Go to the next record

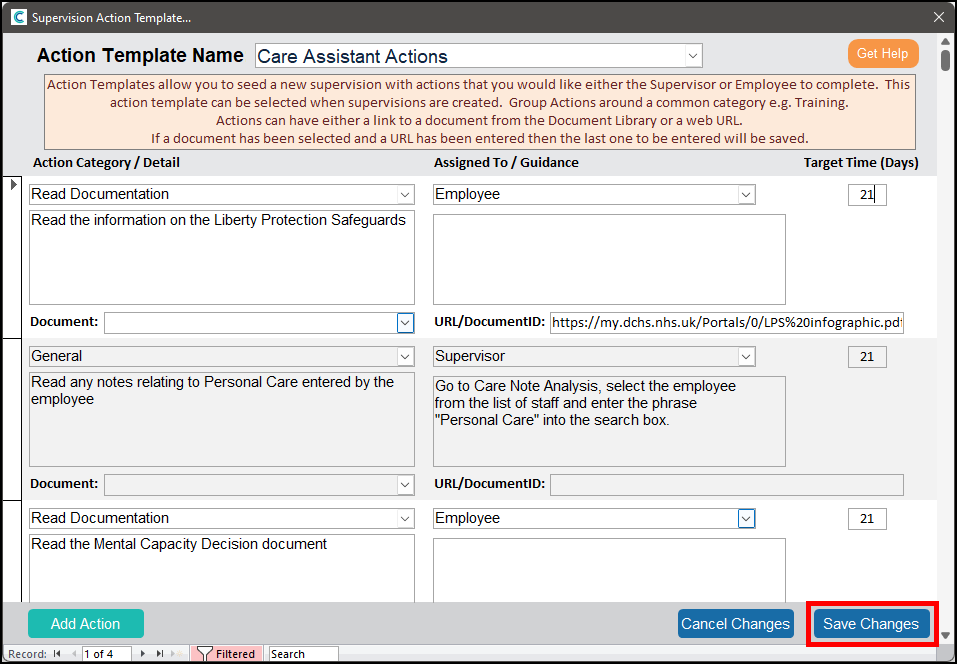click(143, 654)
